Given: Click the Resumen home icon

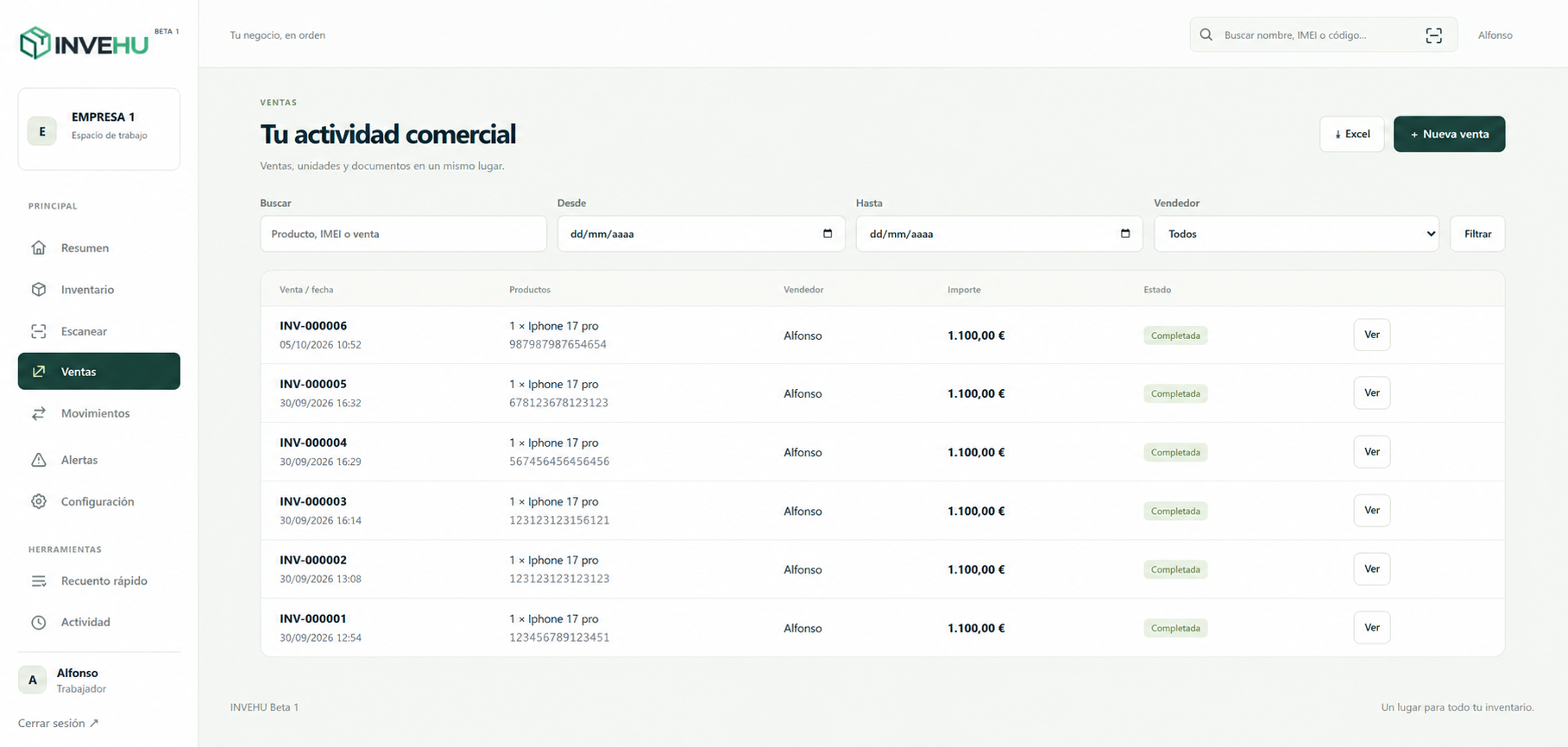Looking at the screenshot, I should coord(39,248).
